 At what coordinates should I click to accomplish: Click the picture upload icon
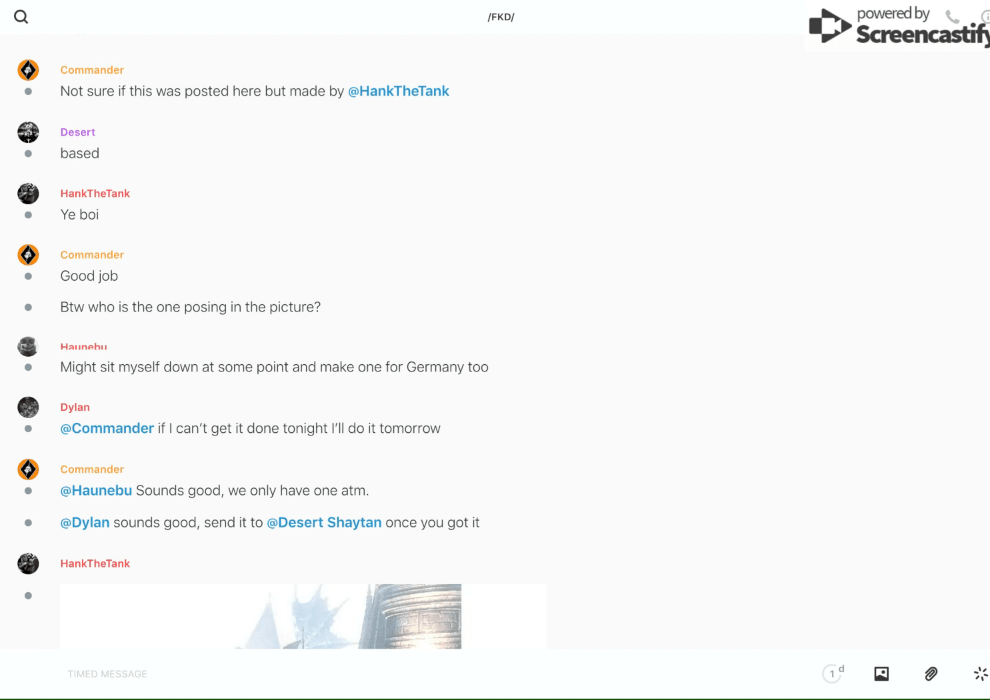point(881,674)
